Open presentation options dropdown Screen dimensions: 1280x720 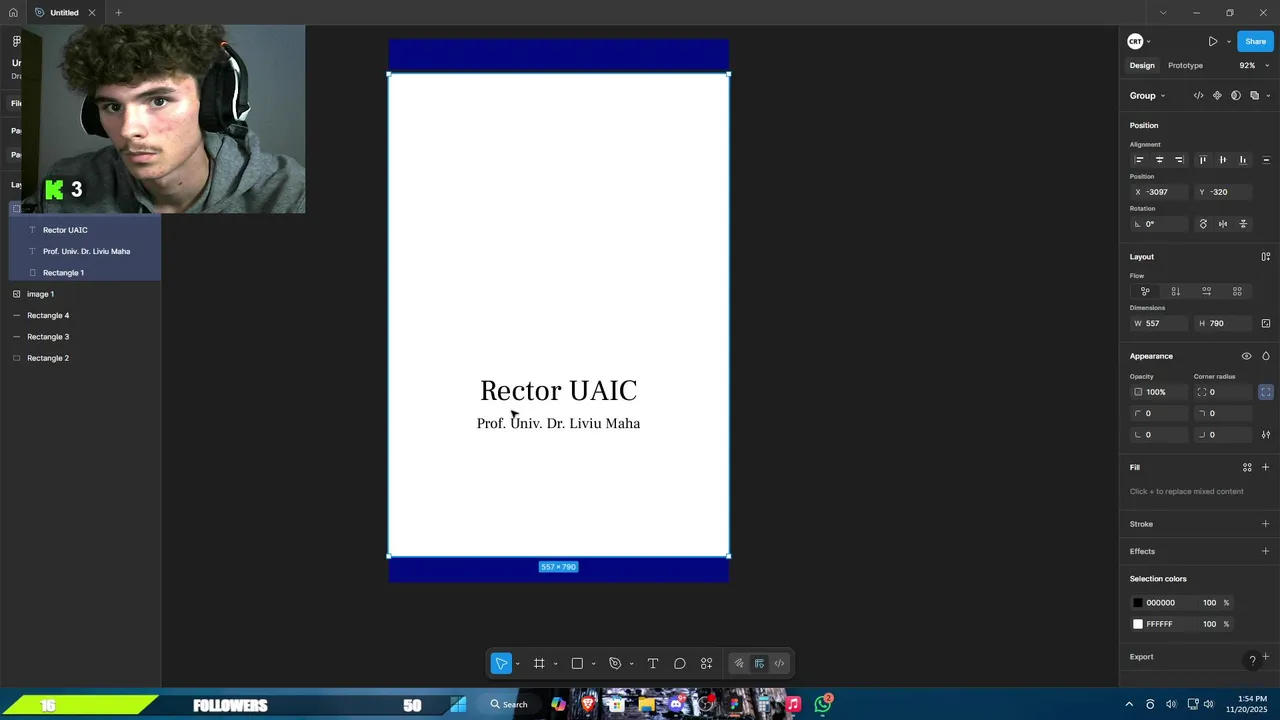1228,41
